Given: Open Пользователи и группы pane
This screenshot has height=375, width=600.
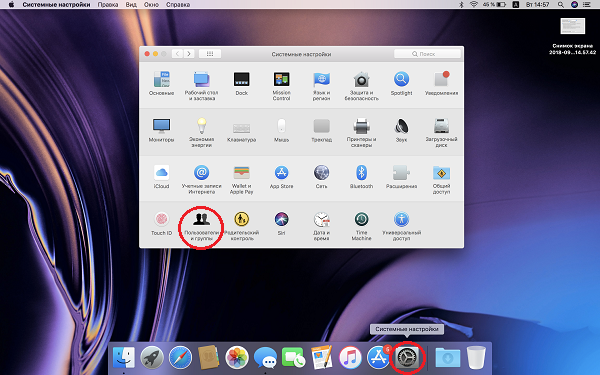Looking at the screenshot, I should 202,226.
